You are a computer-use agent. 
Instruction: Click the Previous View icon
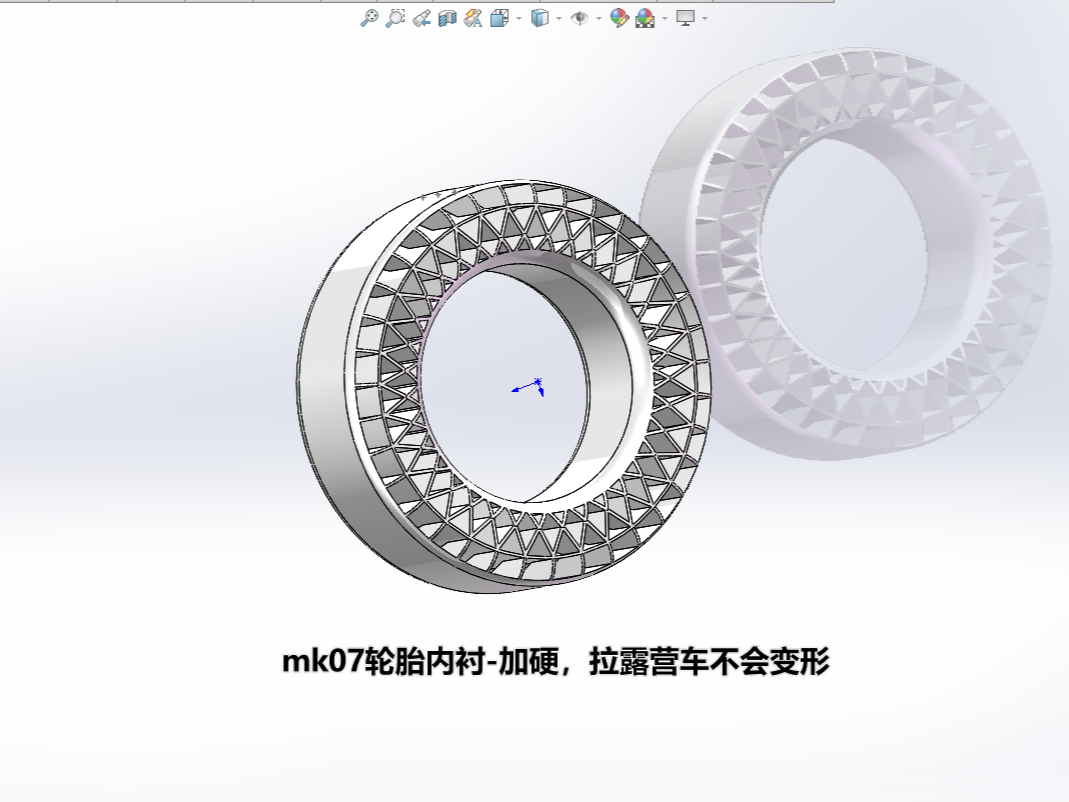coord(423,18)
